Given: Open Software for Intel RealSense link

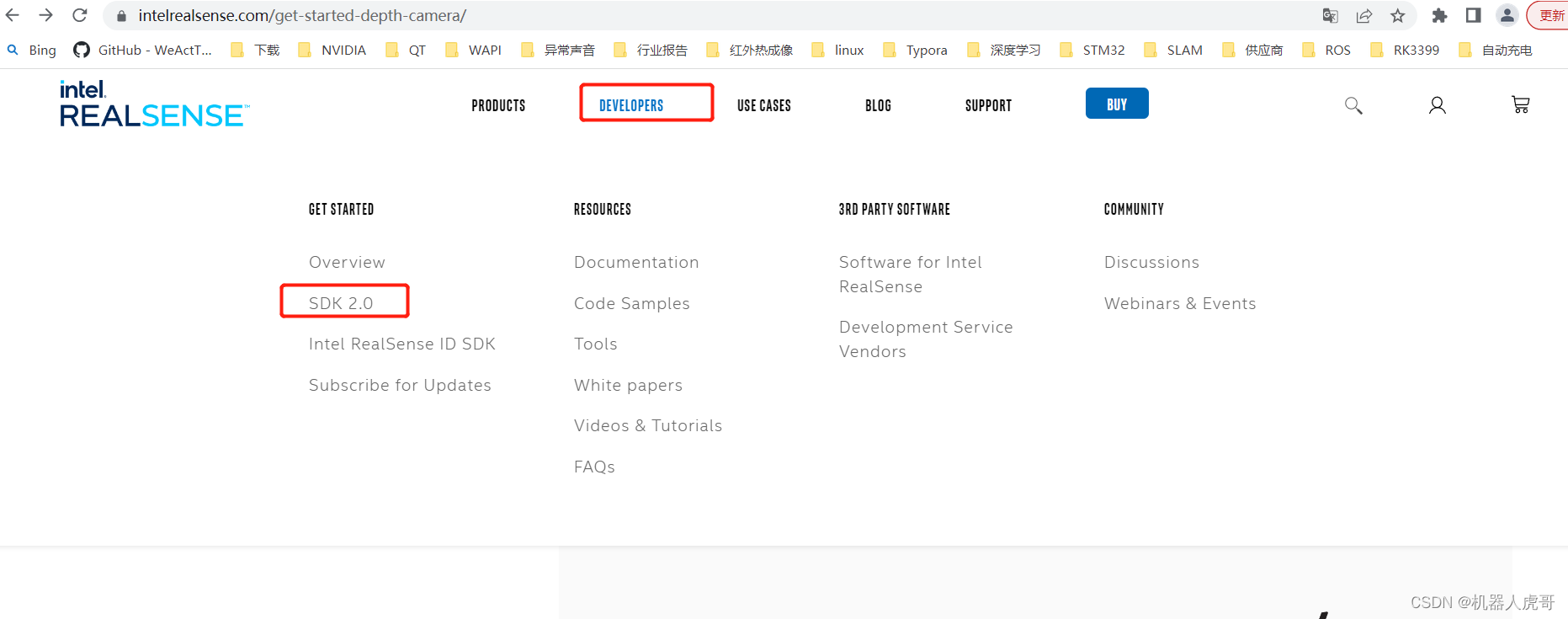Looking at the screenshot, I should coord(911,275).
